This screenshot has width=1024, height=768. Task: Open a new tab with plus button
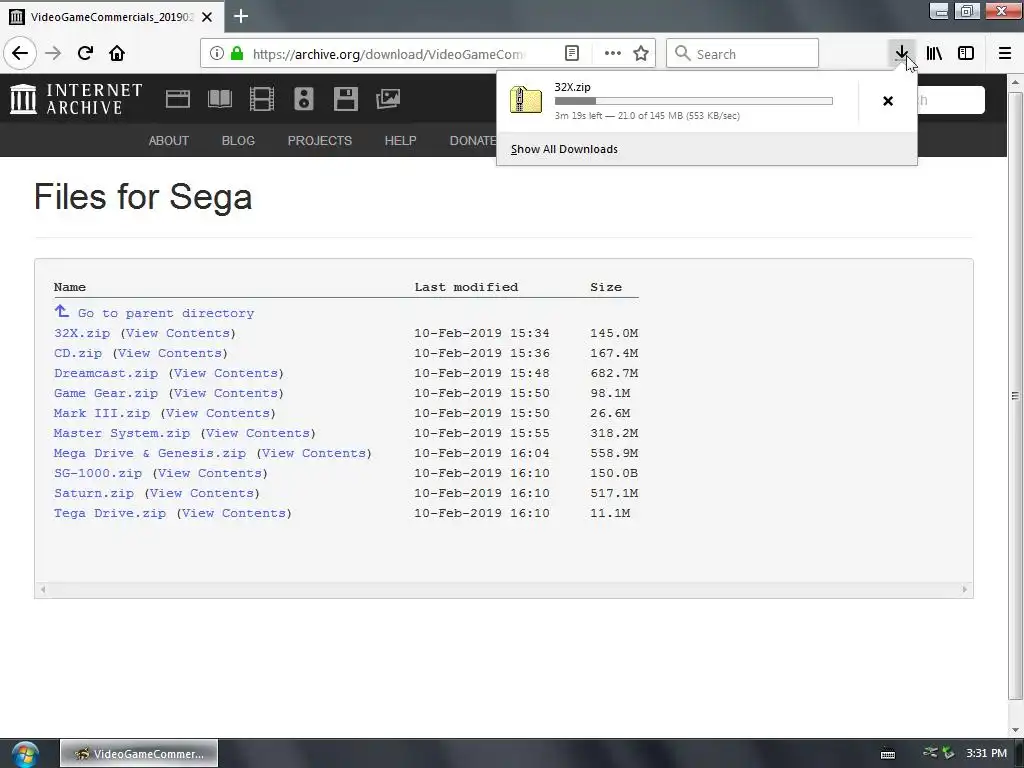pyautogui.click(x=241, y=16)
